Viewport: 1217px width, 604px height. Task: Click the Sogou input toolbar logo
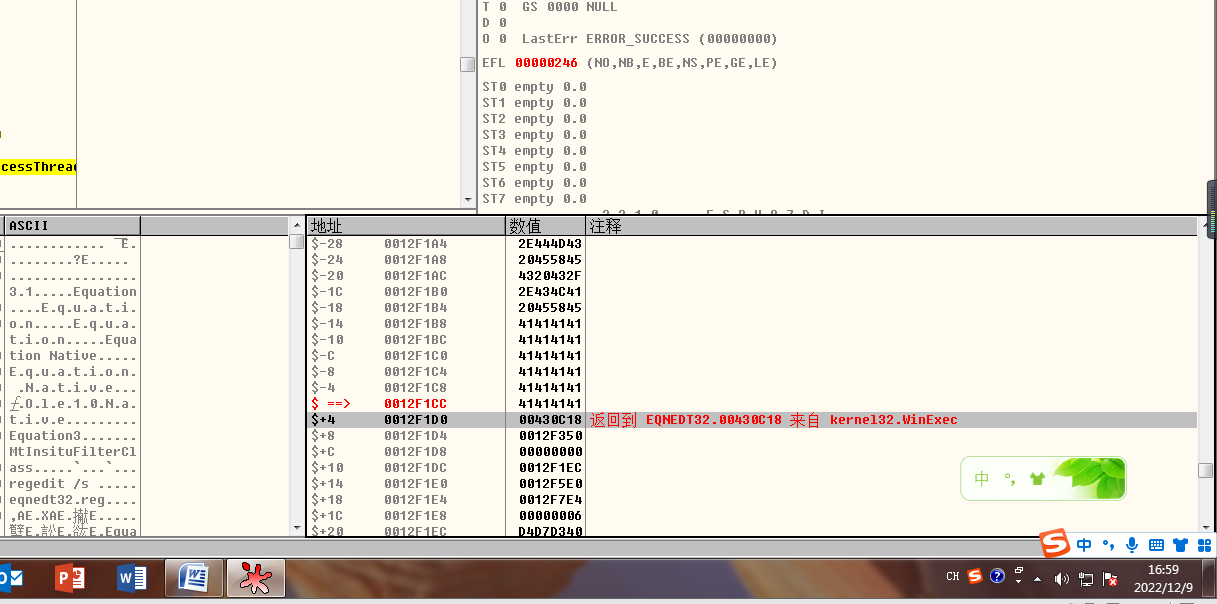click(x=1055, y=545)
